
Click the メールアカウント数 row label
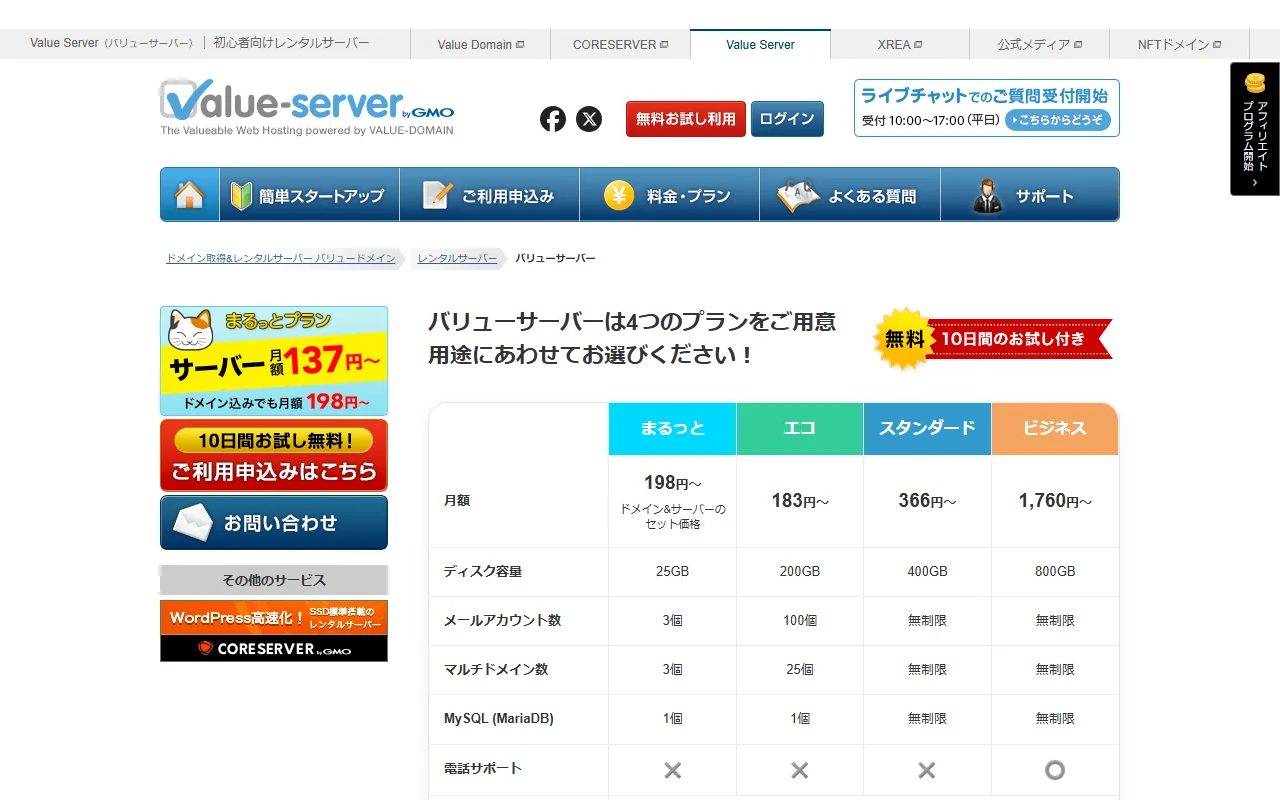502,621
